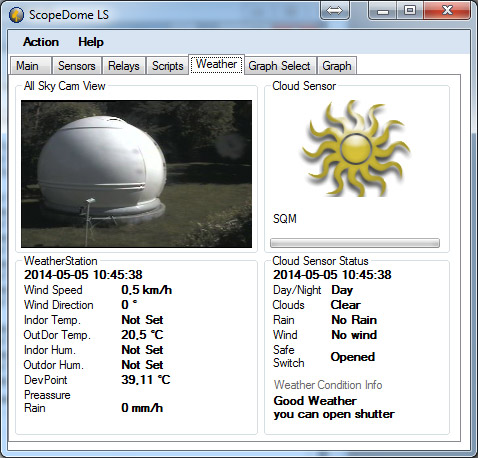This screenshot has height=458, width=478.
Task: Close the ScopeDome LS window
Action: click(x=447, y=10)
